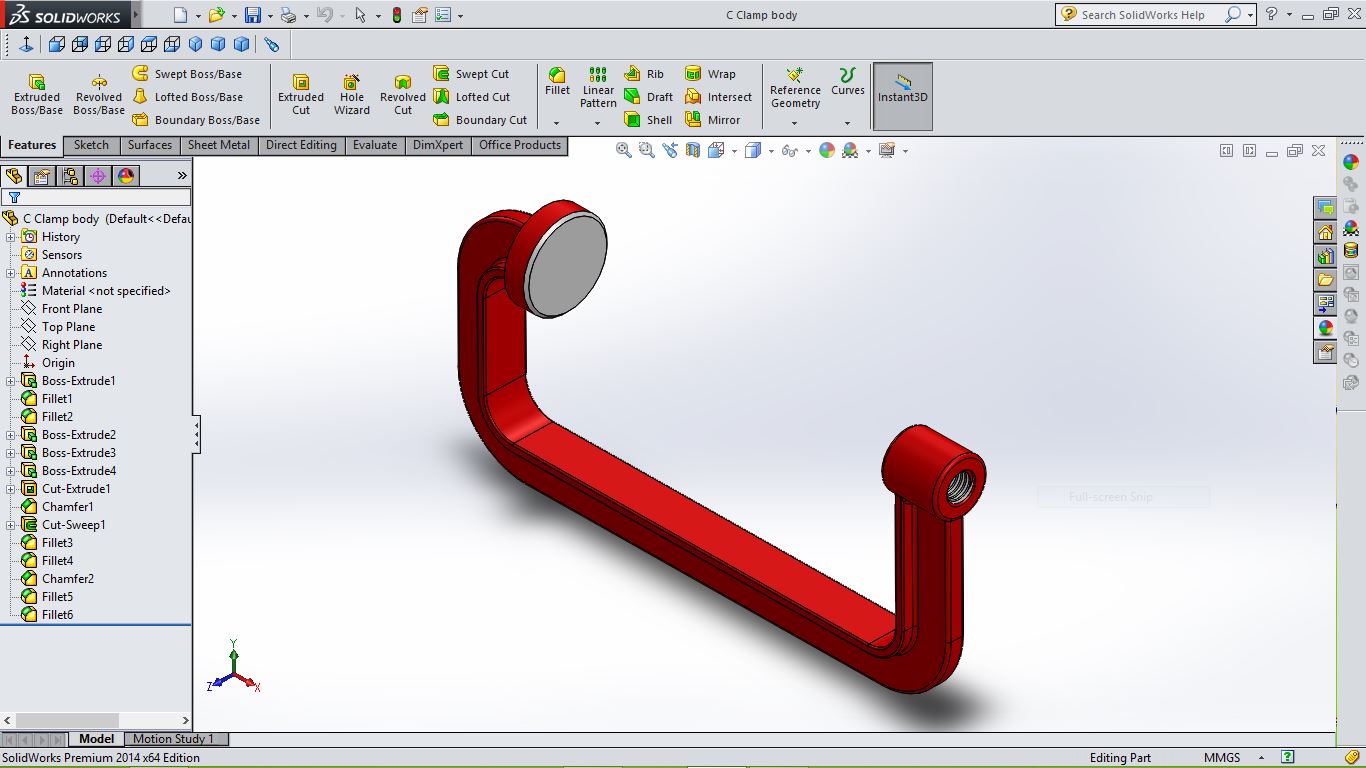Expand the Cut-Extrude1 feature node

[11, 489]
